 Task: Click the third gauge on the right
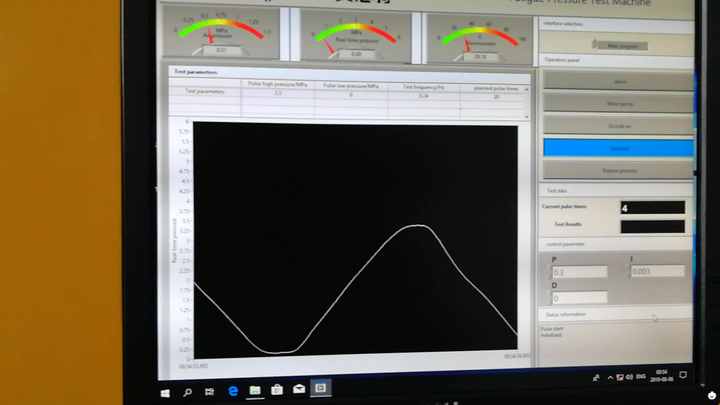point(478,39)
